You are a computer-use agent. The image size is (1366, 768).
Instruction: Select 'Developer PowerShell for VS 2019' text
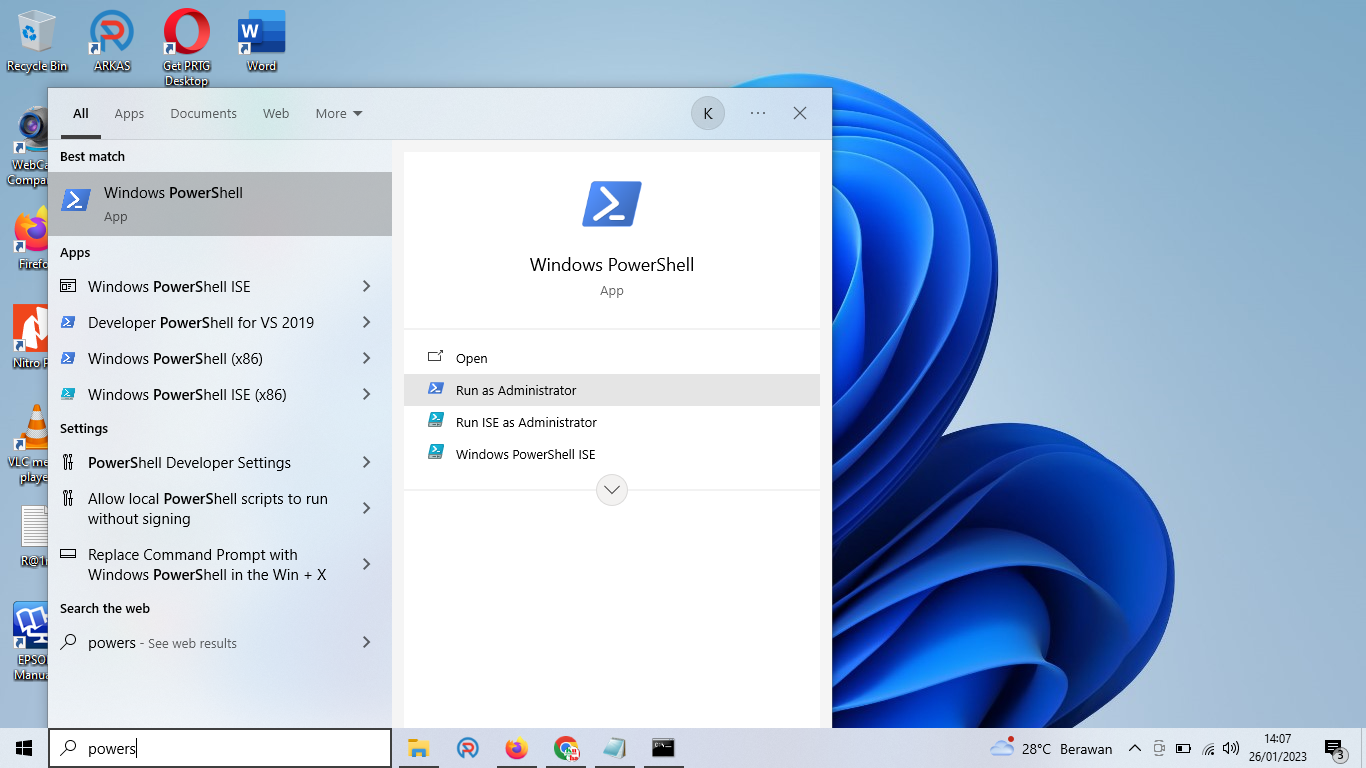pyautogui.click(x=201, y=322)
